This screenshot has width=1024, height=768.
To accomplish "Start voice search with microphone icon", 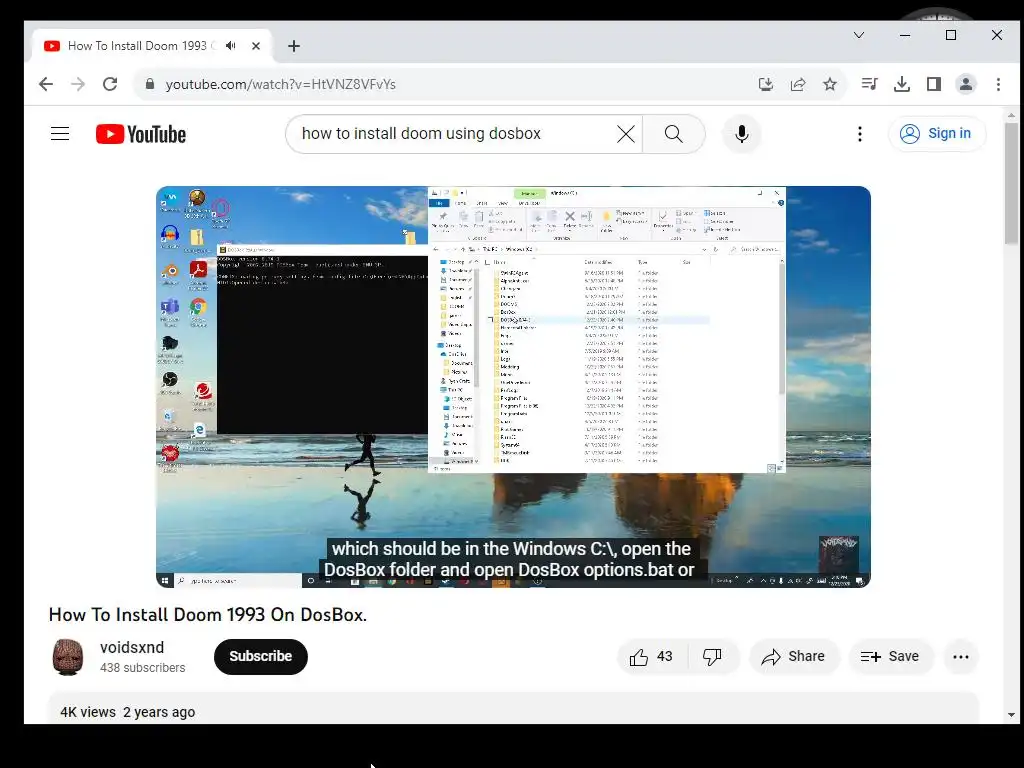I will 741,134.
